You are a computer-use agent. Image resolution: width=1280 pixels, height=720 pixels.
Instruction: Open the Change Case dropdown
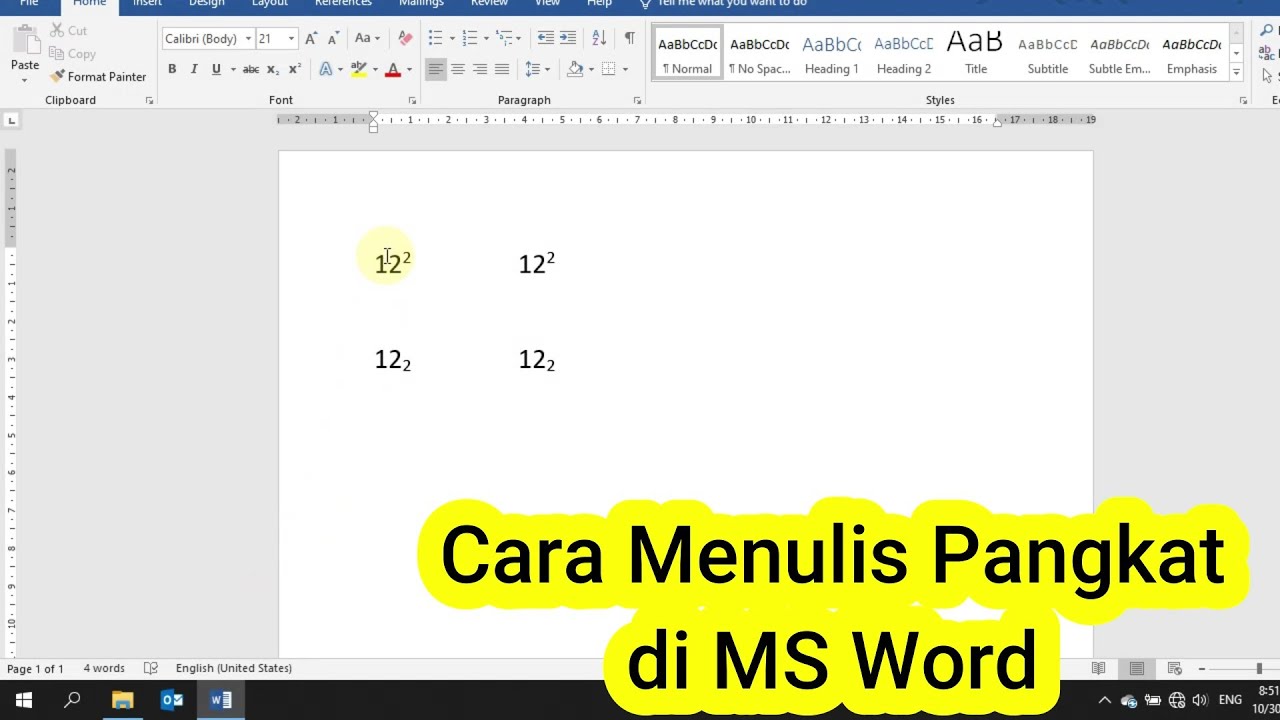pyautogui.click(x=367, y=39)
